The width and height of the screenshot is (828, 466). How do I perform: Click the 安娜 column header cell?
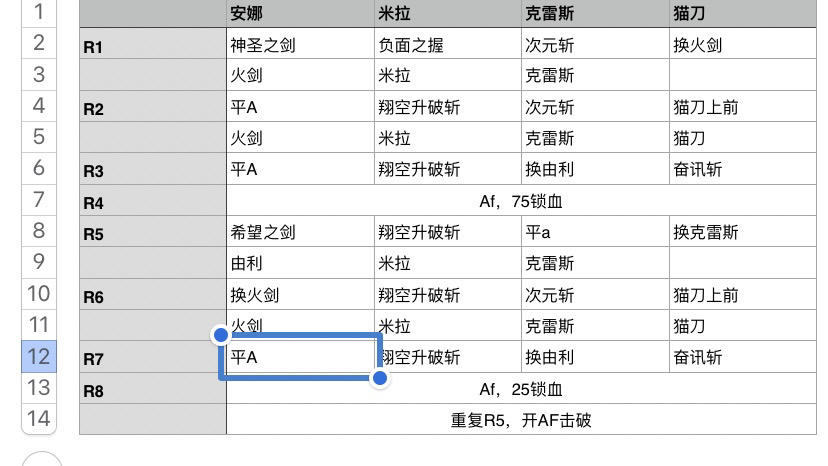300,13
